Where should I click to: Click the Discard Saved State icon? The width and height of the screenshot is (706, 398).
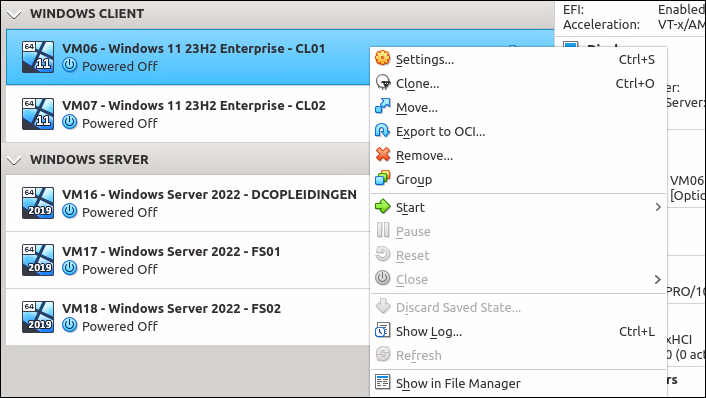click(383, 306)
